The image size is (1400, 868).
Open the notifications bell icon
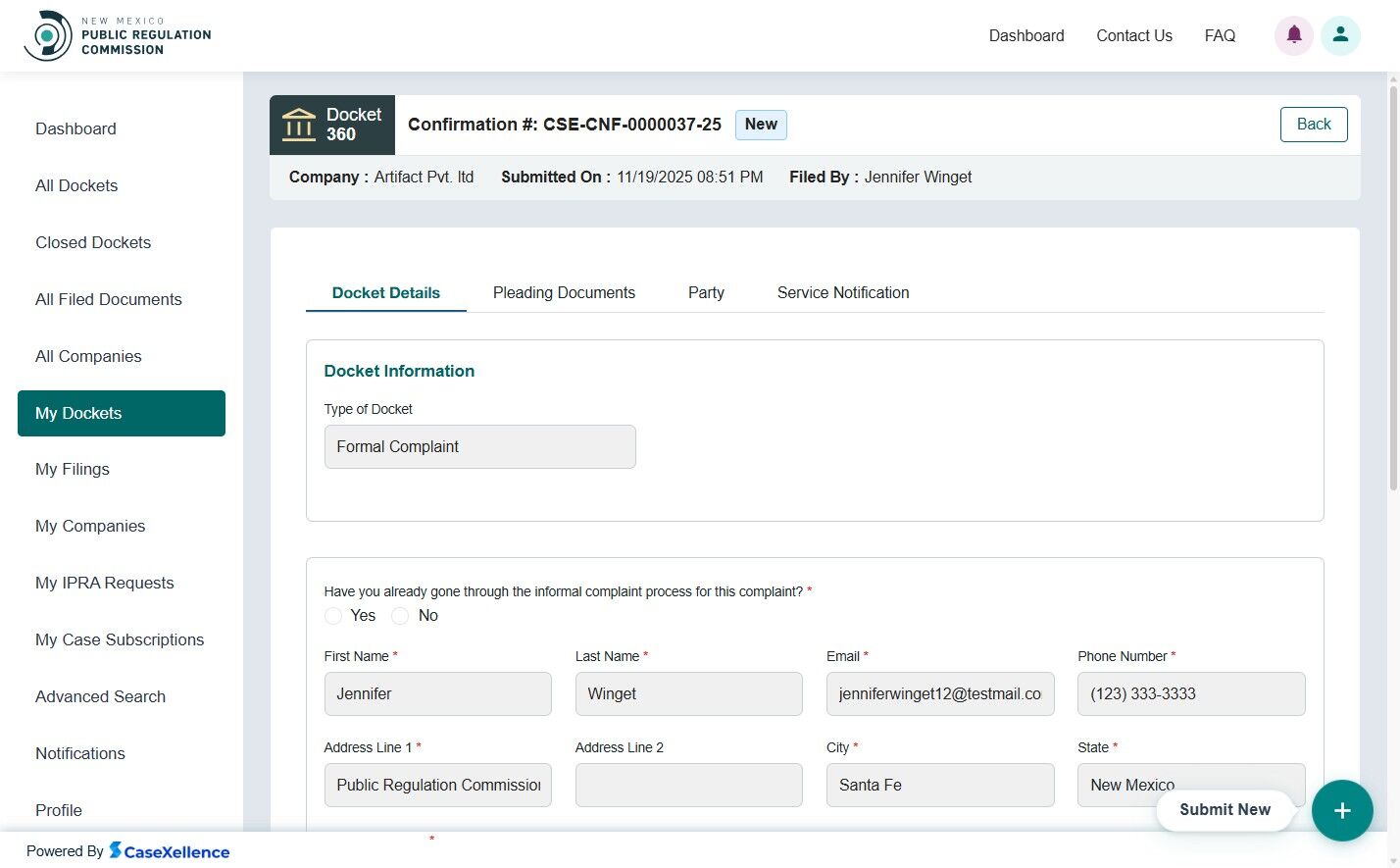click(1294, 35)
